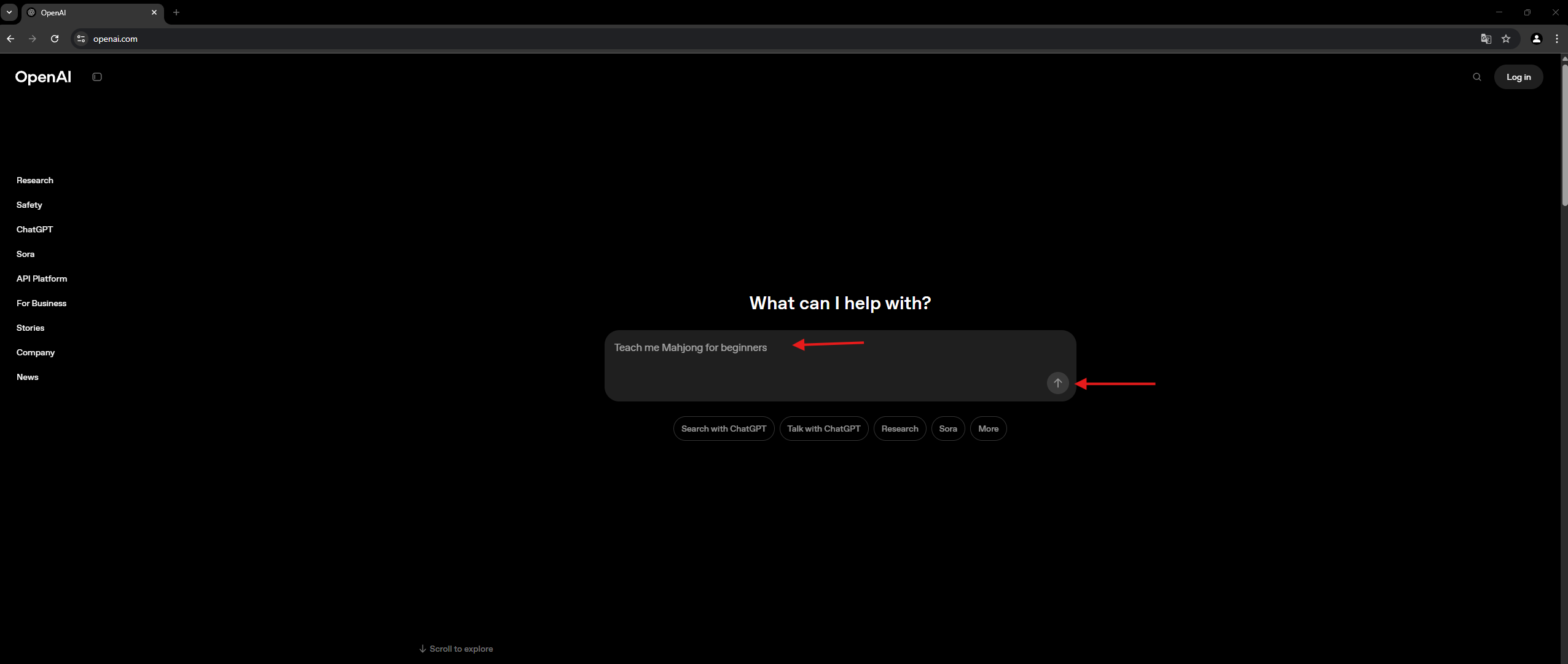Click the OpenAI logo
This screenshot has width=1568, height=664.
tap(43, 77)
